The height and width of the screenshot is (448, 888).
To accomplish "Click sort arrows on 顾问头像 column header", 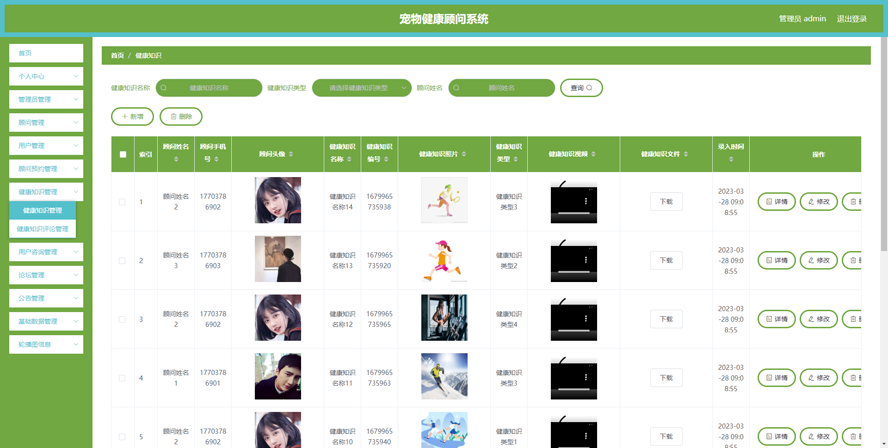I will [291, 154].
